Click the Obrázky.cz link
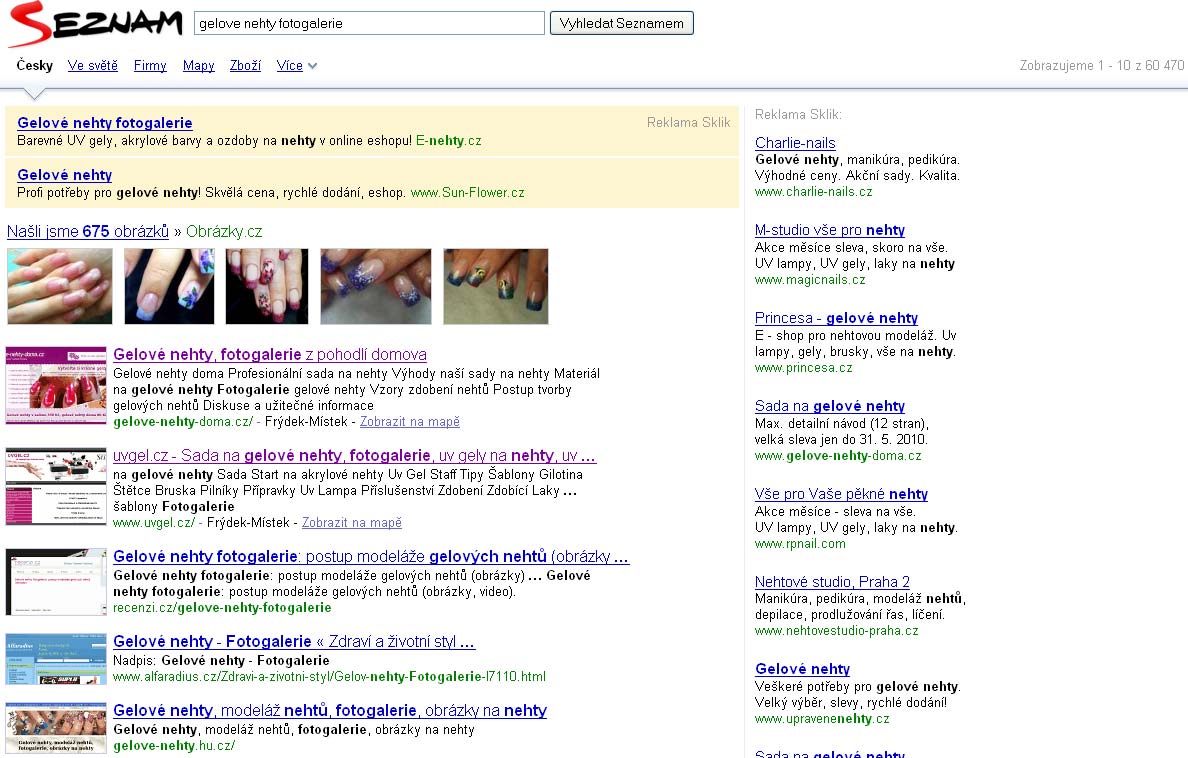This screenshot has height=758, width=1188. [x=224, y=232]
